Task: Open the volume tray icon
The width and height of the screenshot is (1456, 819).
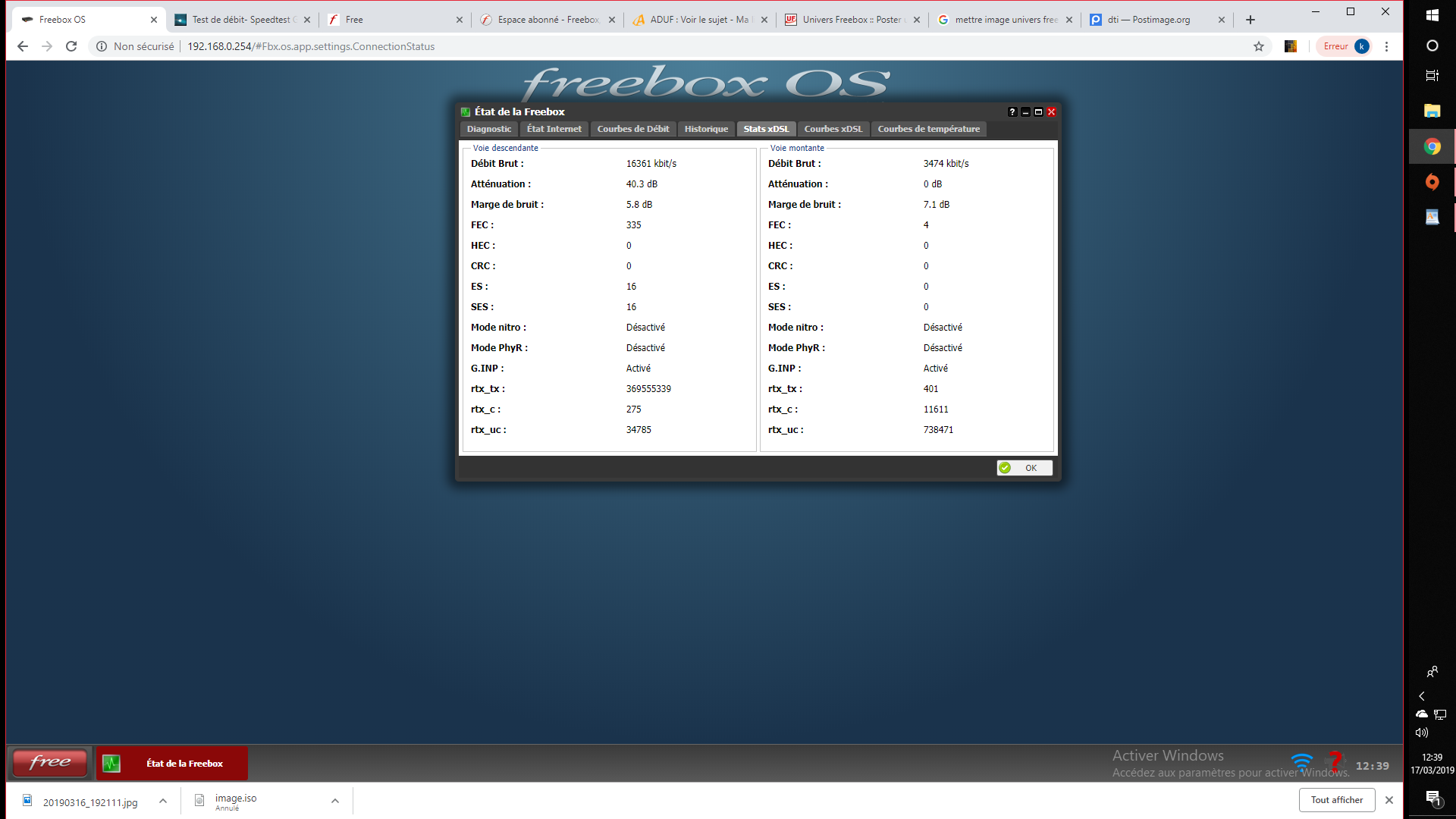Action: coord(1422,733)
